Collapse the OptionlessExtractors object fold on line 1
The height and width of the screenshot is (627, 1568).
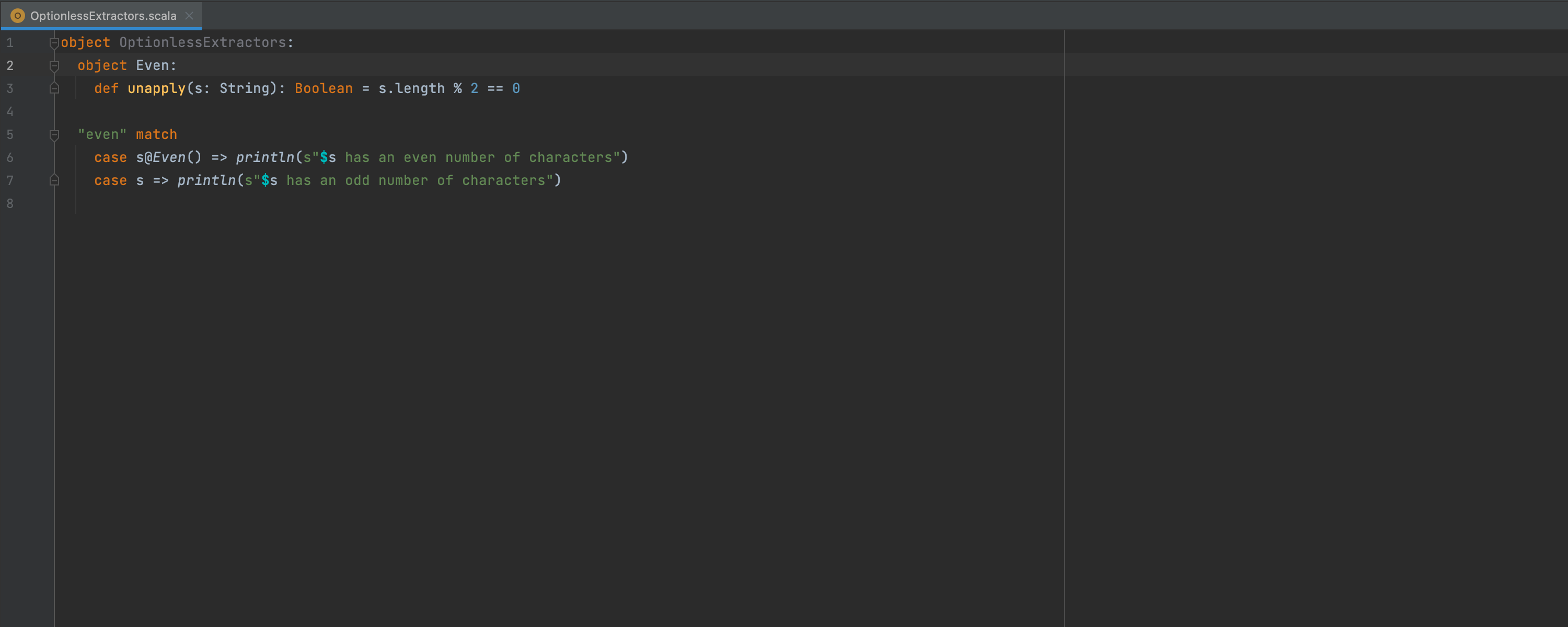(53, 43)
